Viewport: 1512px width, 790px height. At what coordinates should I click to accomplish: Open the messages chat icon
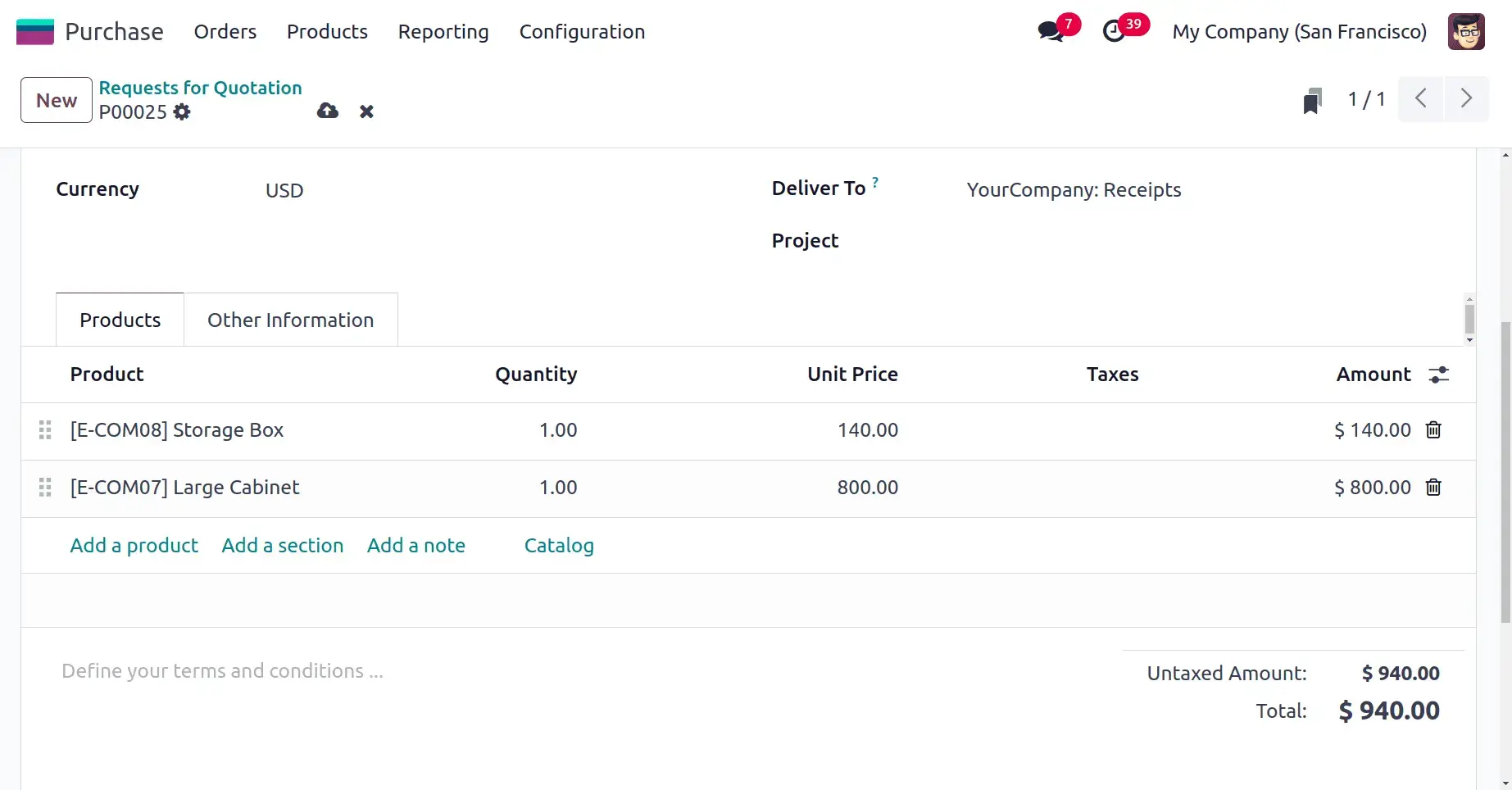click(x=1051, y=32)
